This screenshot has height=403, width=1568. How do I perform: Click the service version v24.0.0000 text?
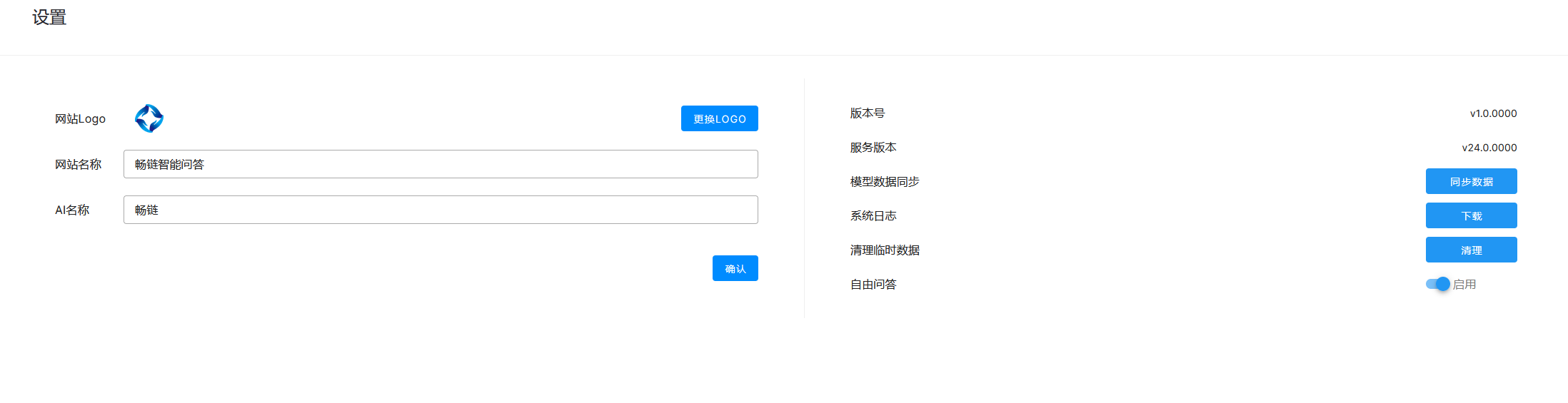pyautogui.click(x=1489, y=148)
